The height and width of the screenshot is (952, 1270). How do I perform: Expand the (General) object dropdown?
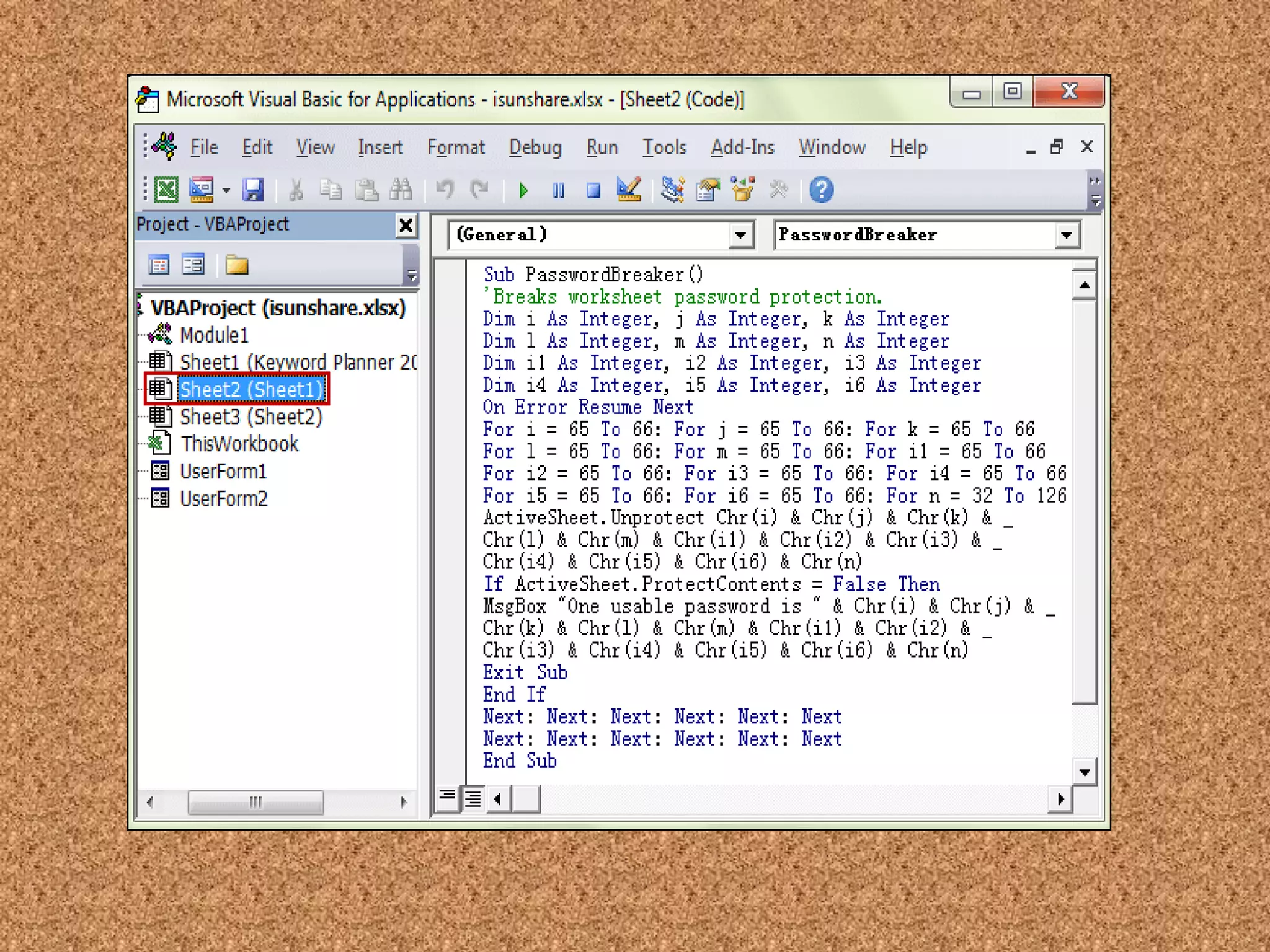point(740,236)
